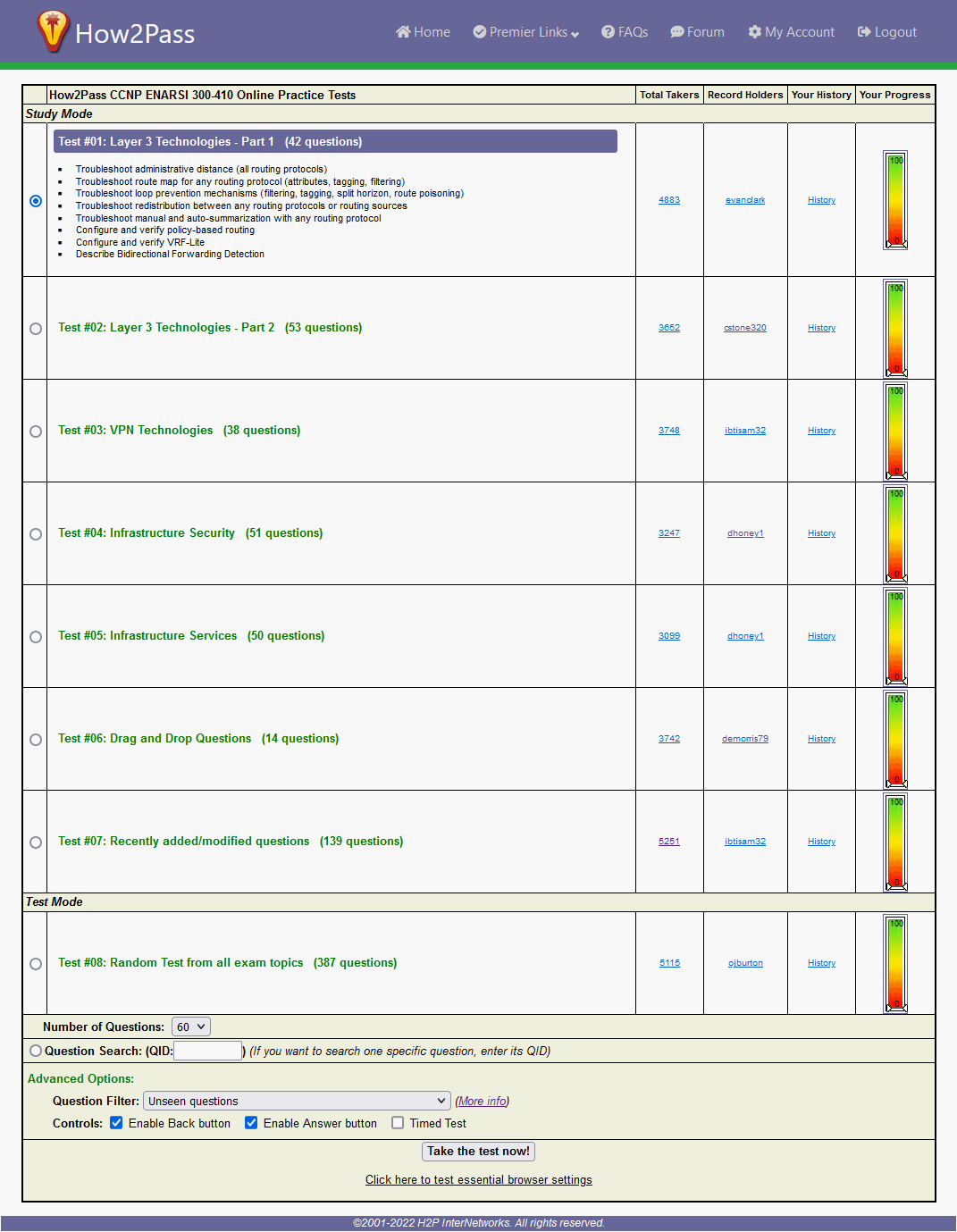Click Test #08 total takers 5115
957x1232 pixels.
click(x=669, y=963)
